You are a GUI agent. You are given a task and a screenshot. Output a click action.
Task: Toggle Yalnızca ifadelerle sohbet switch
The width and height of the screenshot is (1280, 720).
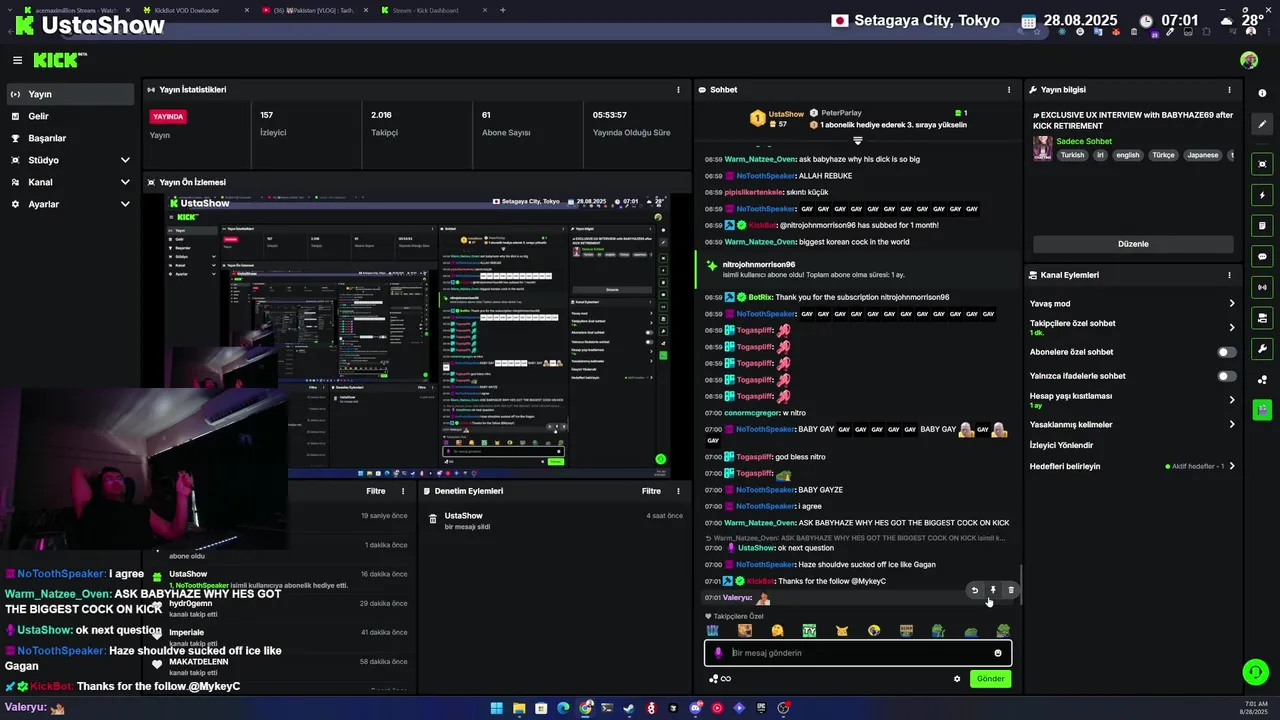(1227, 376)
